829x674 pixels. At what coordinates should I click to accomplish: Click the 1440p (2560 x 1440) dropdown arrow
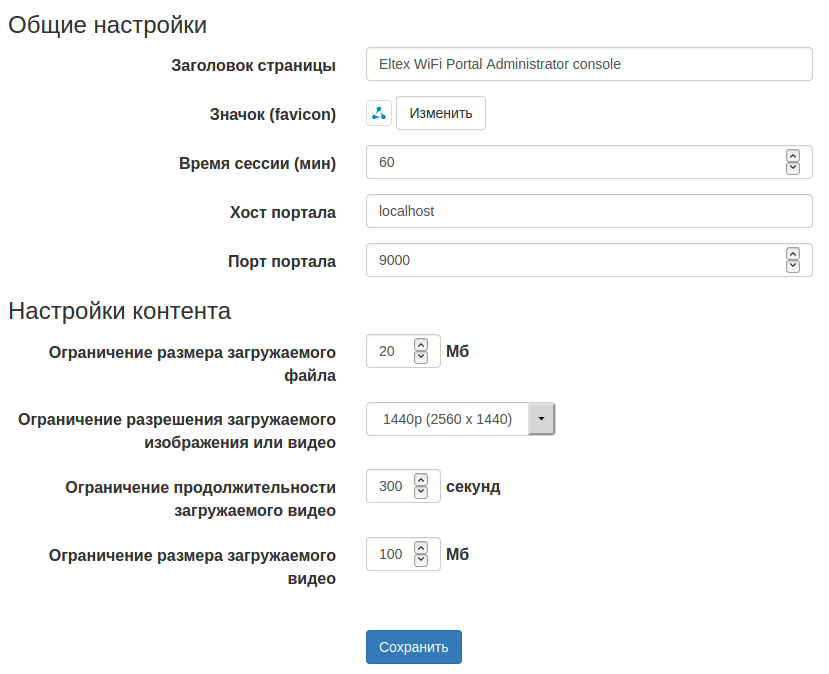click(x=541, y=420)
